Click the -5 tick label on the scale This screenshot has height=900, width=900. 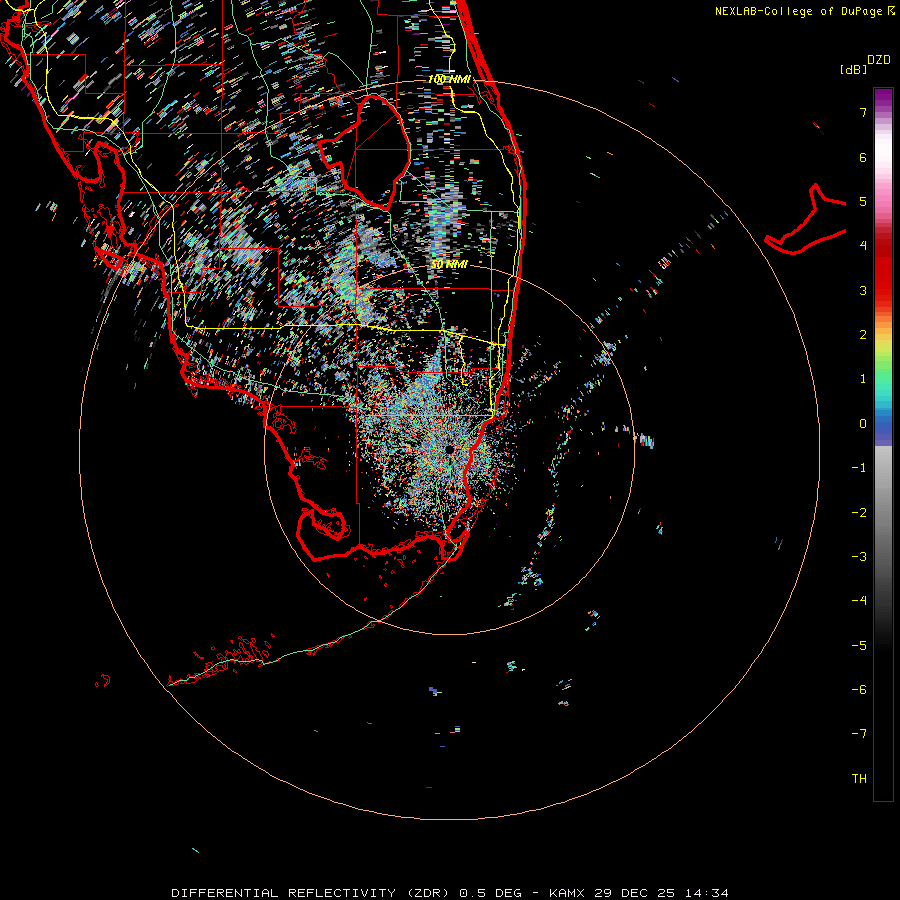point(859,646)
